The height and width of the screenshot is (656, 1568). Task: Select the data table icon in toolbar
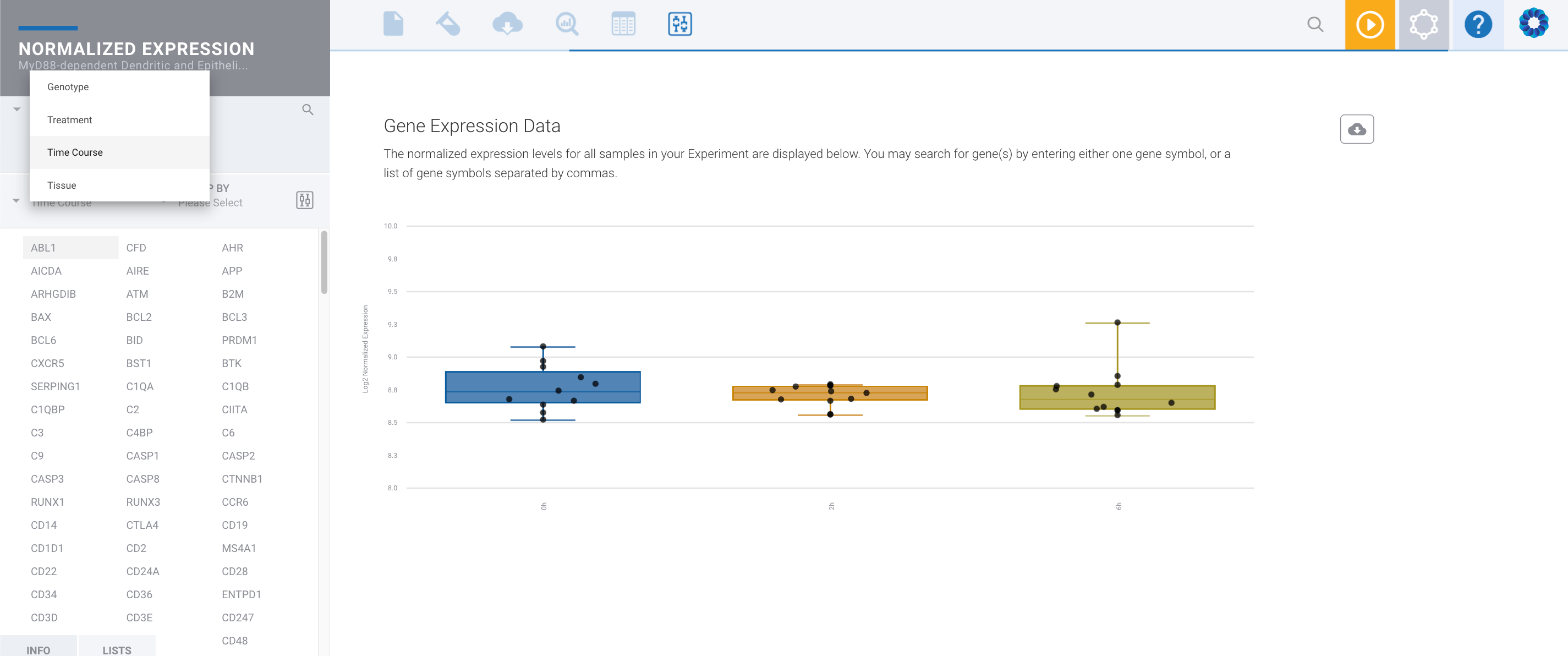(x=623, y=24)
